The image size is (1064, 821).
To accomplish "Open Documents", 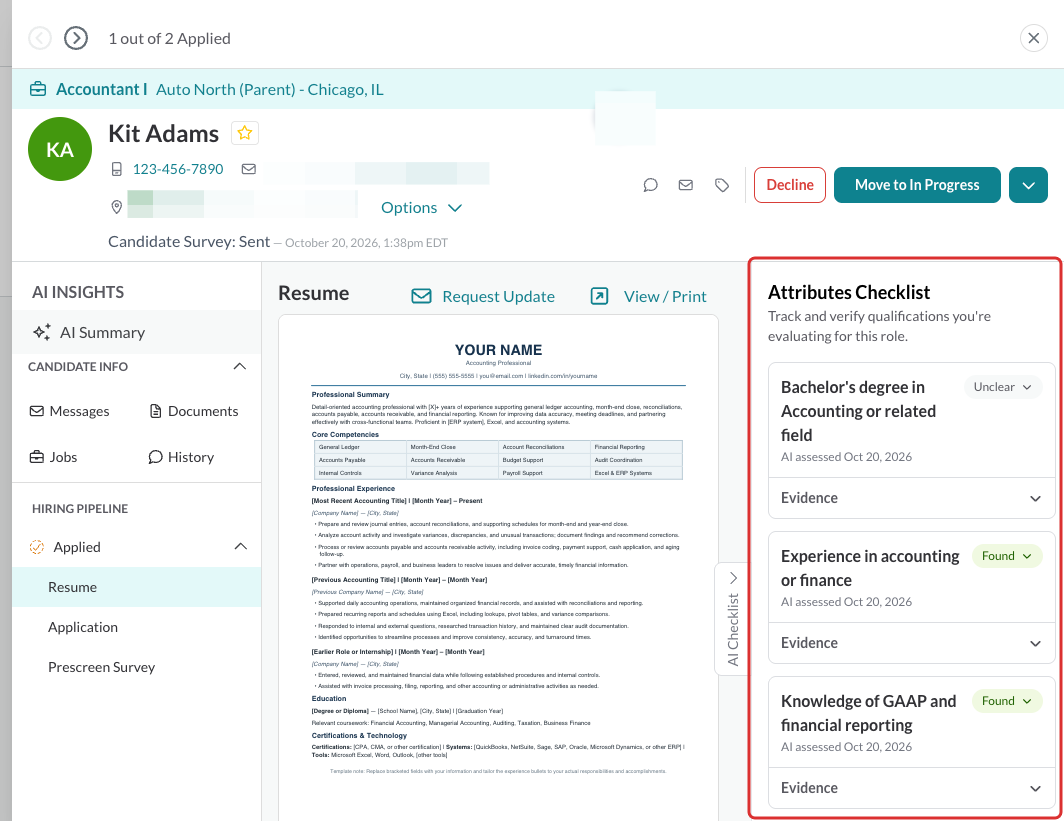I will pyautogui.click(x=193, y=411).
